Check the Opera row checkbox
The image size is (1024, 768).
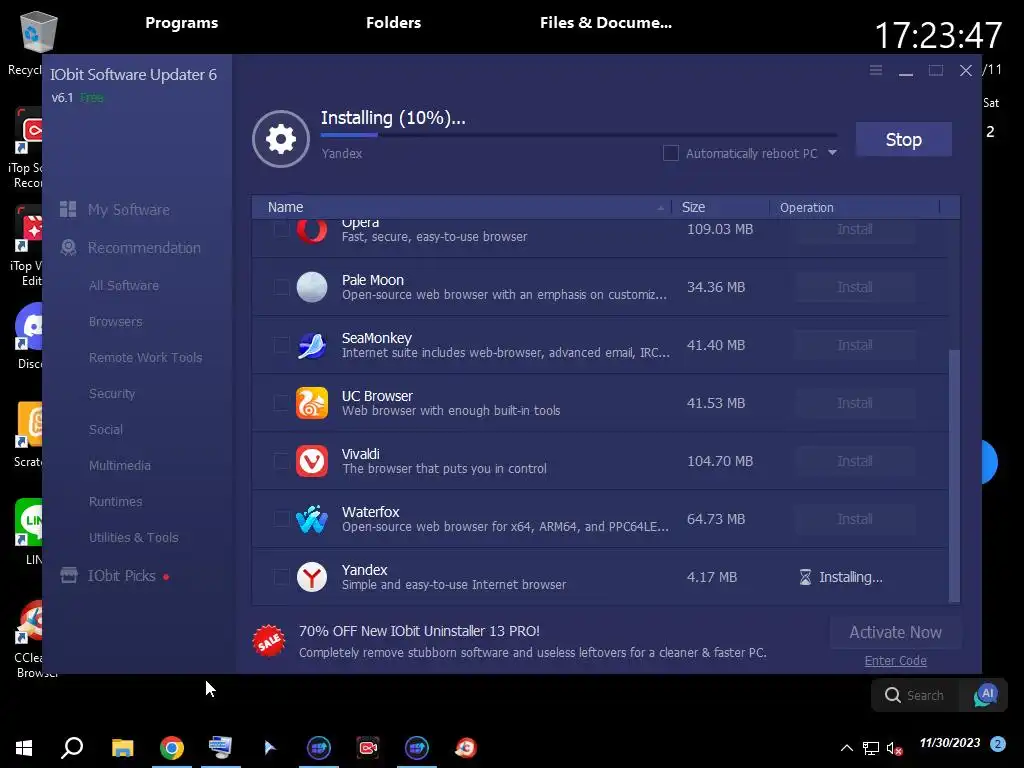[x=281, y=229]
